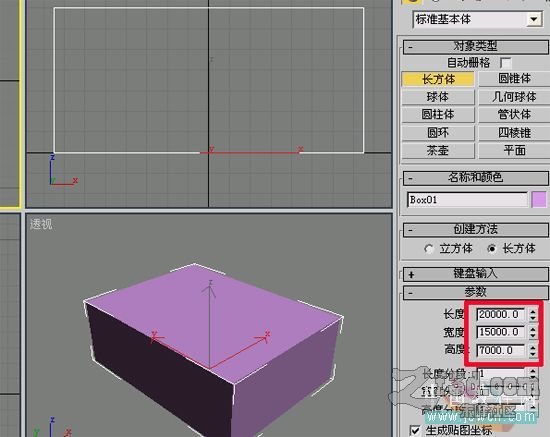The image size is (550, 437).
Task: Open the pink object color swatch
Action: pos(539,200)
